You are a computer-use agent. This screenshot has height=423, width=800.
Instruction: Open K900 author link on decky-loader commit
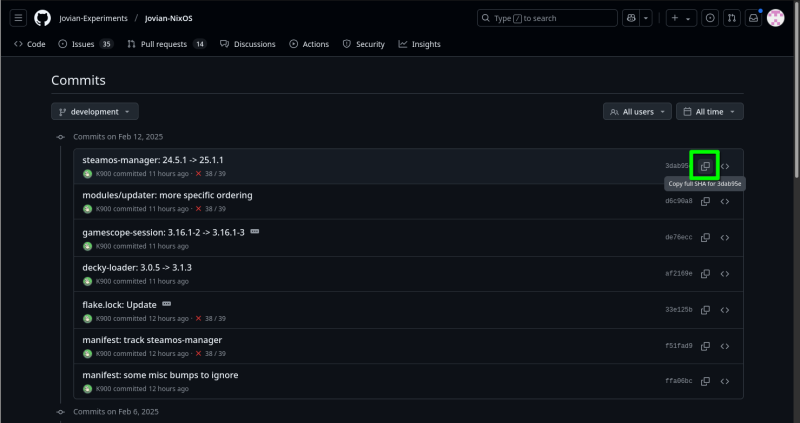(104, 282)
